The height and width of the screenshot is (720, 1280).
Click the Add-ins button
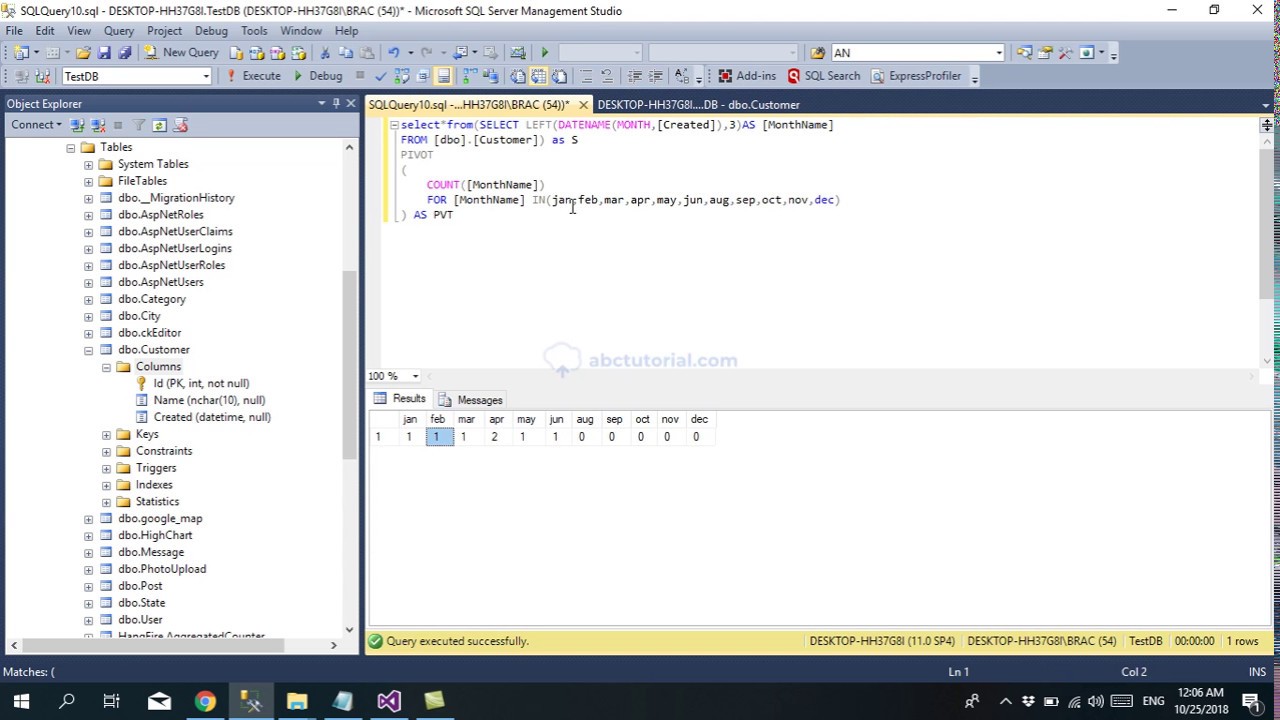pyautogui.click(x=747, y=76)
